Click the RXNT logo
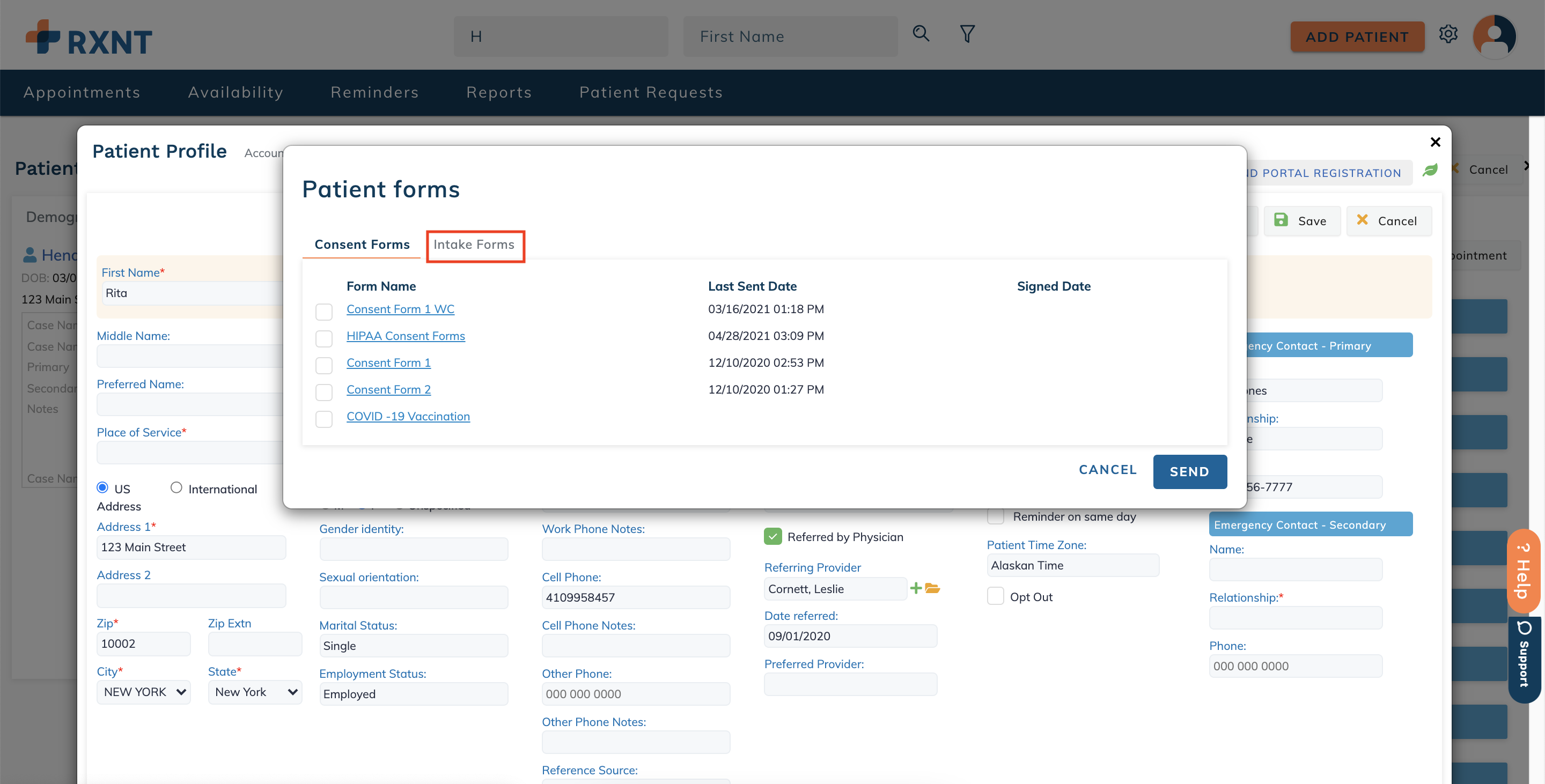This screenshot has height=784, width=1545. point(89,37)
